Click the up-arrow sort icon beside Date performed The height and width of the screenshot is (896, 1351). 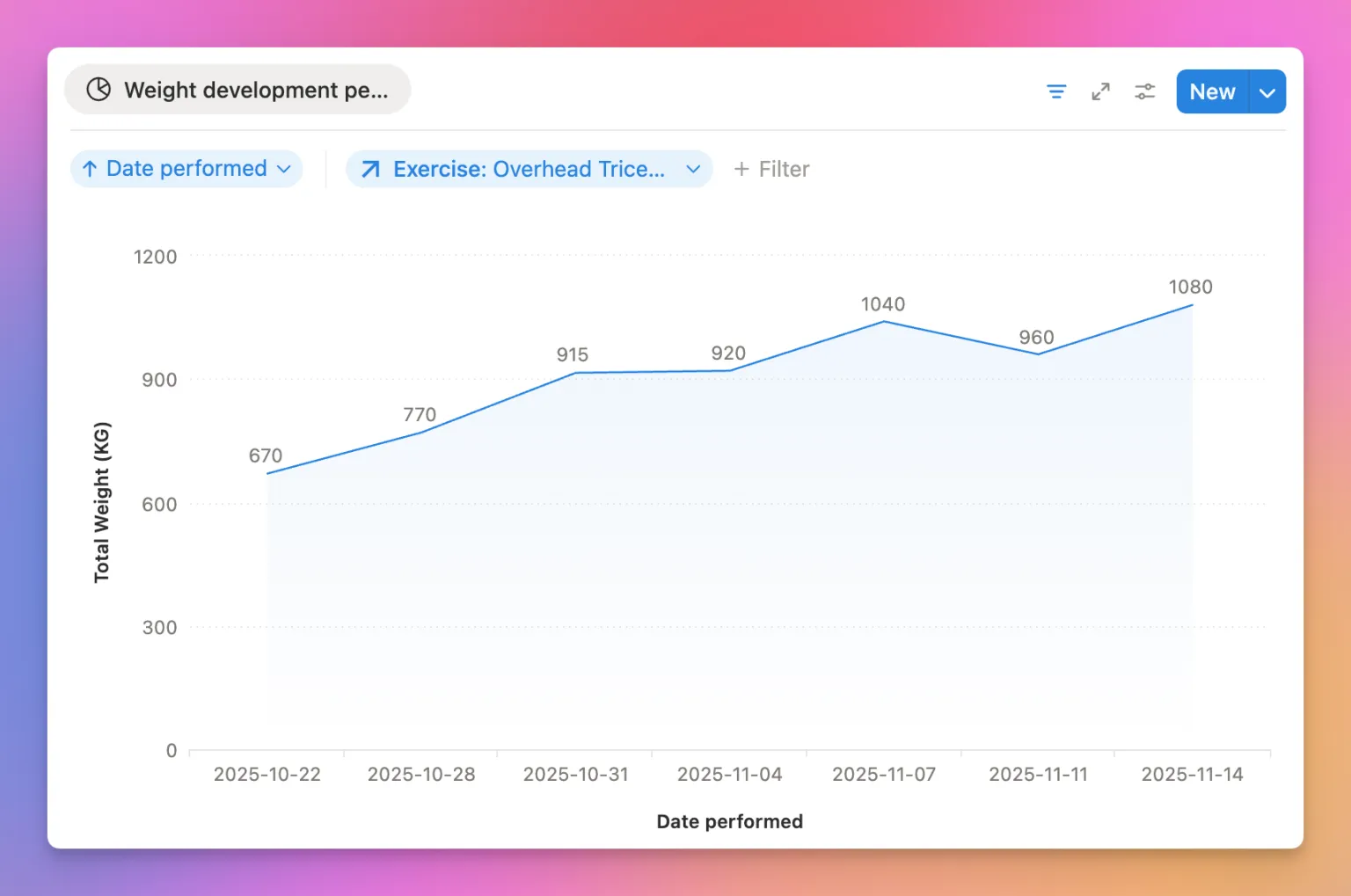pos(90,169)
